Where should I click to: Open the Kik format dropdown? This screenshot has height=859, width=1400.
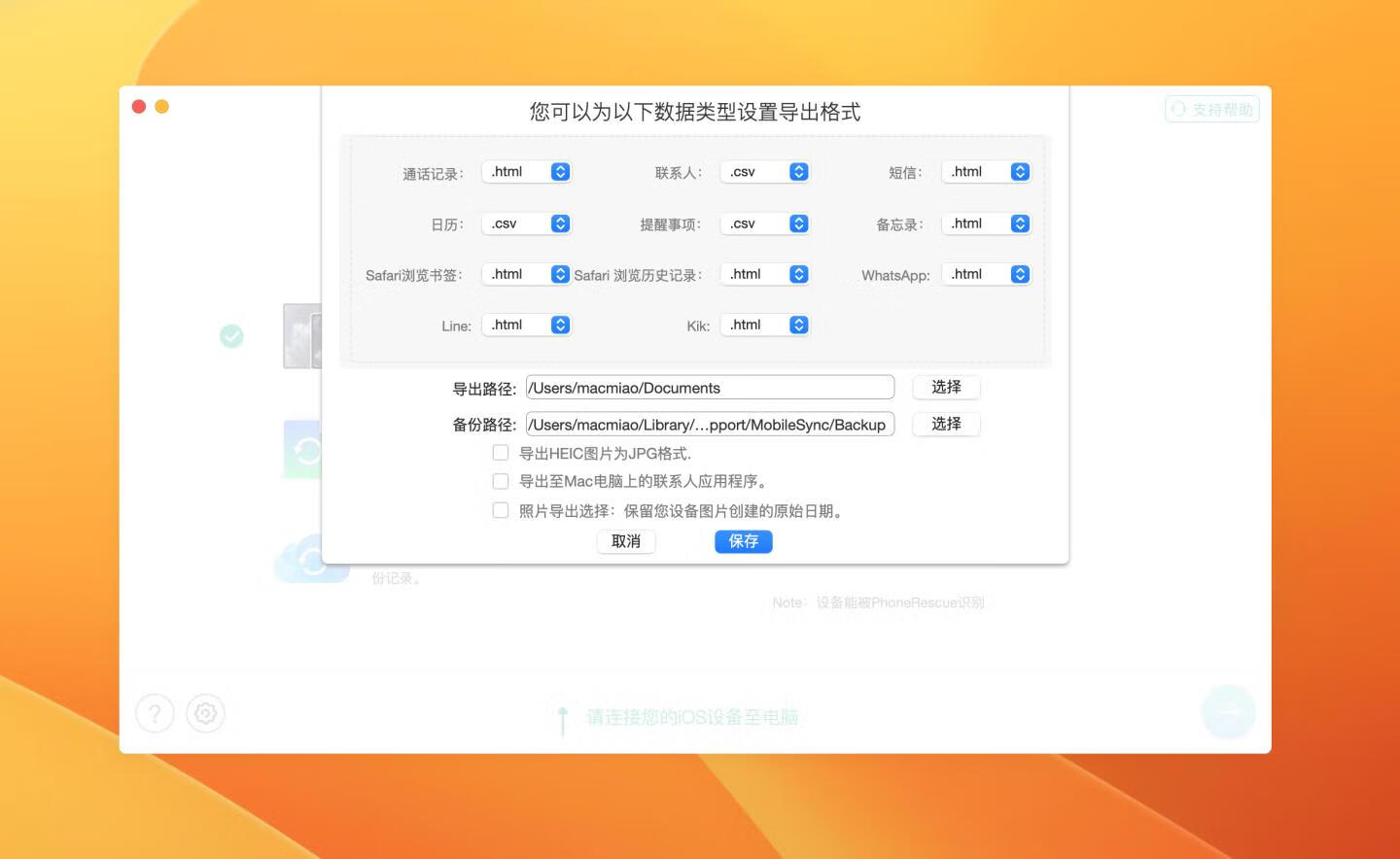(765, 325)
